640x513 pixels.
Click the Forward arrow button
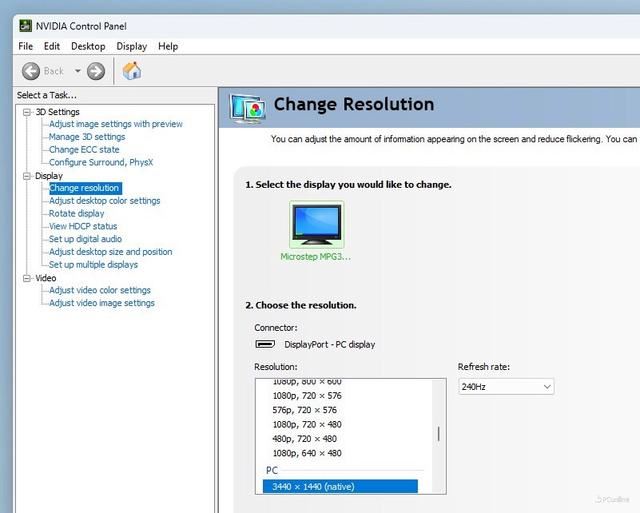point(96,71)
